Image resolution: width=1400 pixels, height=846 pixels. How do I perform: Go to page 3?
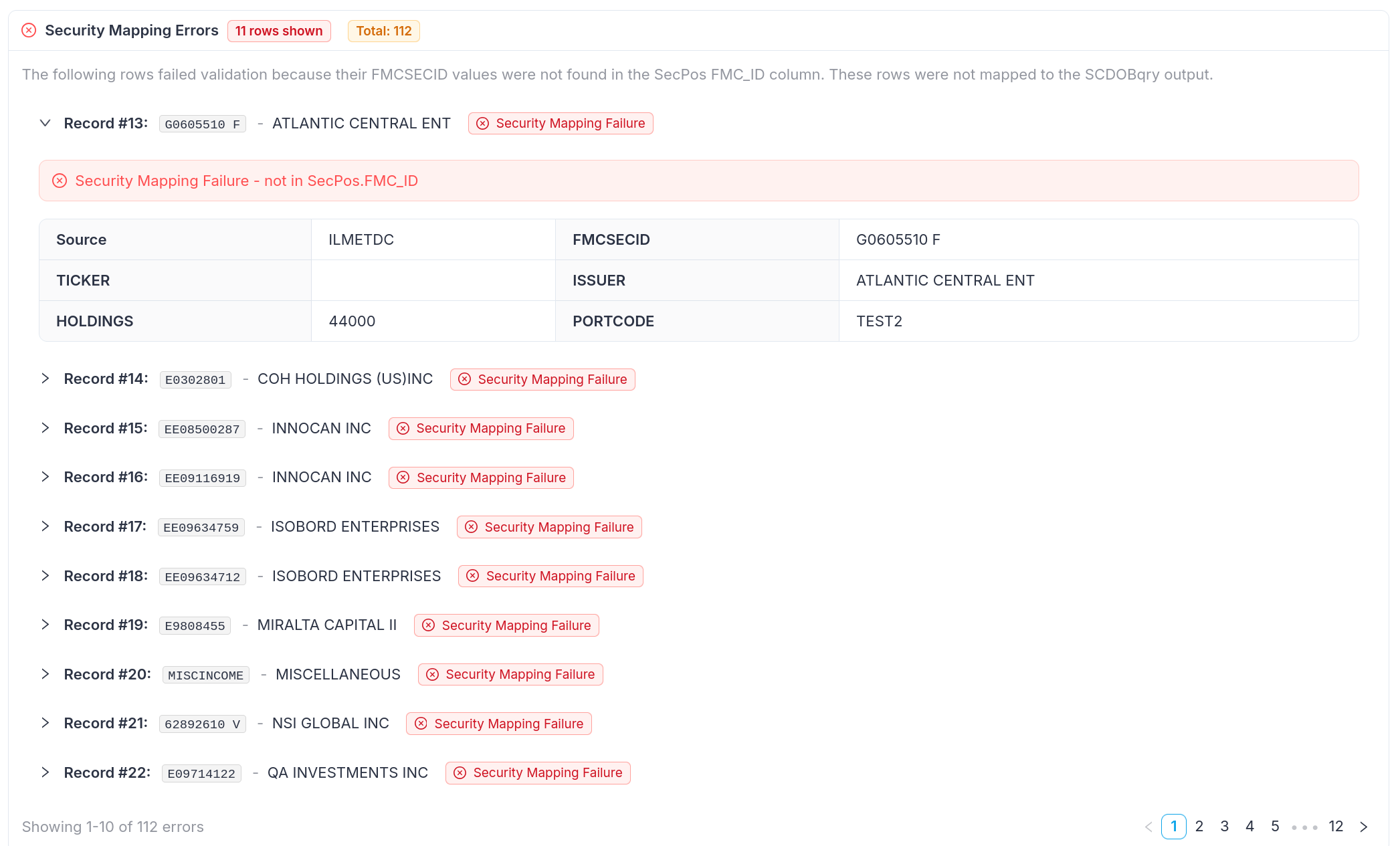tap(1225, 827)
